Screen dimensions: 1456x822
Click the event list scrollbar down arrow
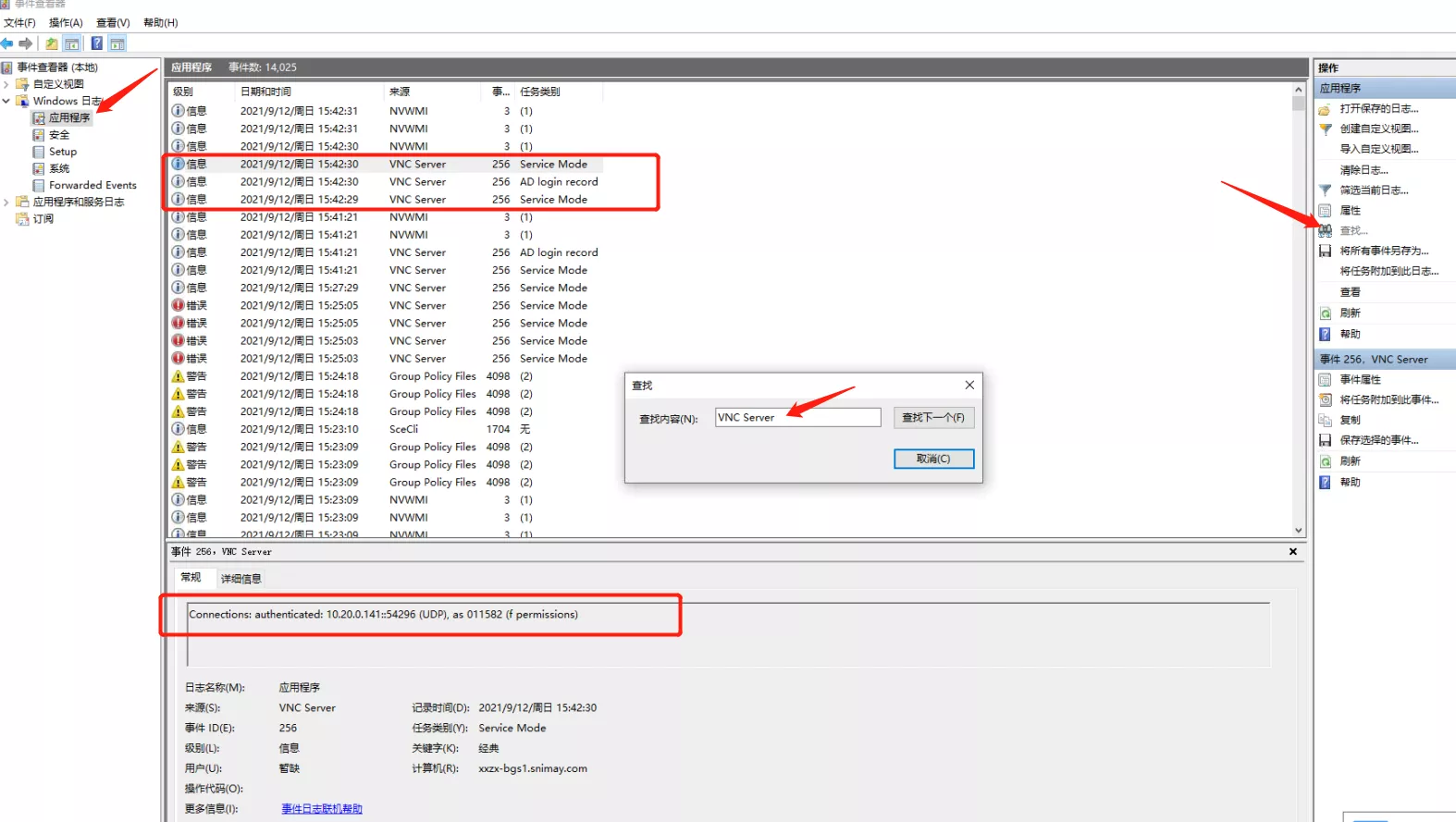point(1299,531)
